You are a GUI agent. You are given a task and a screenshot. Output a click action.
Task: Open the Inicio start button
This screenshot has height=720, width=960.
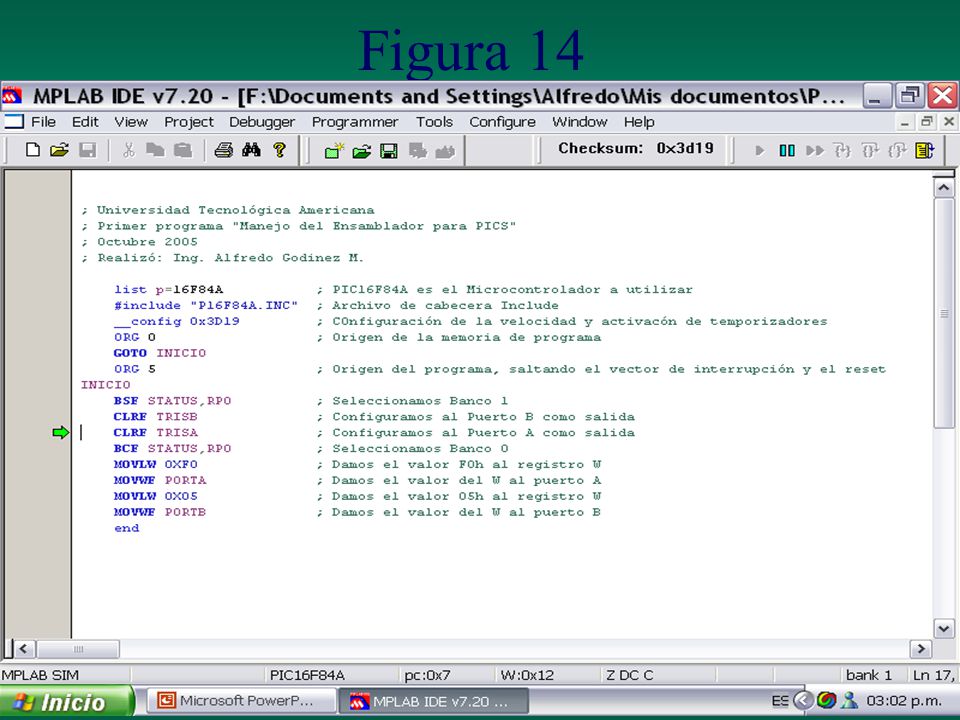tap(67, 702)
